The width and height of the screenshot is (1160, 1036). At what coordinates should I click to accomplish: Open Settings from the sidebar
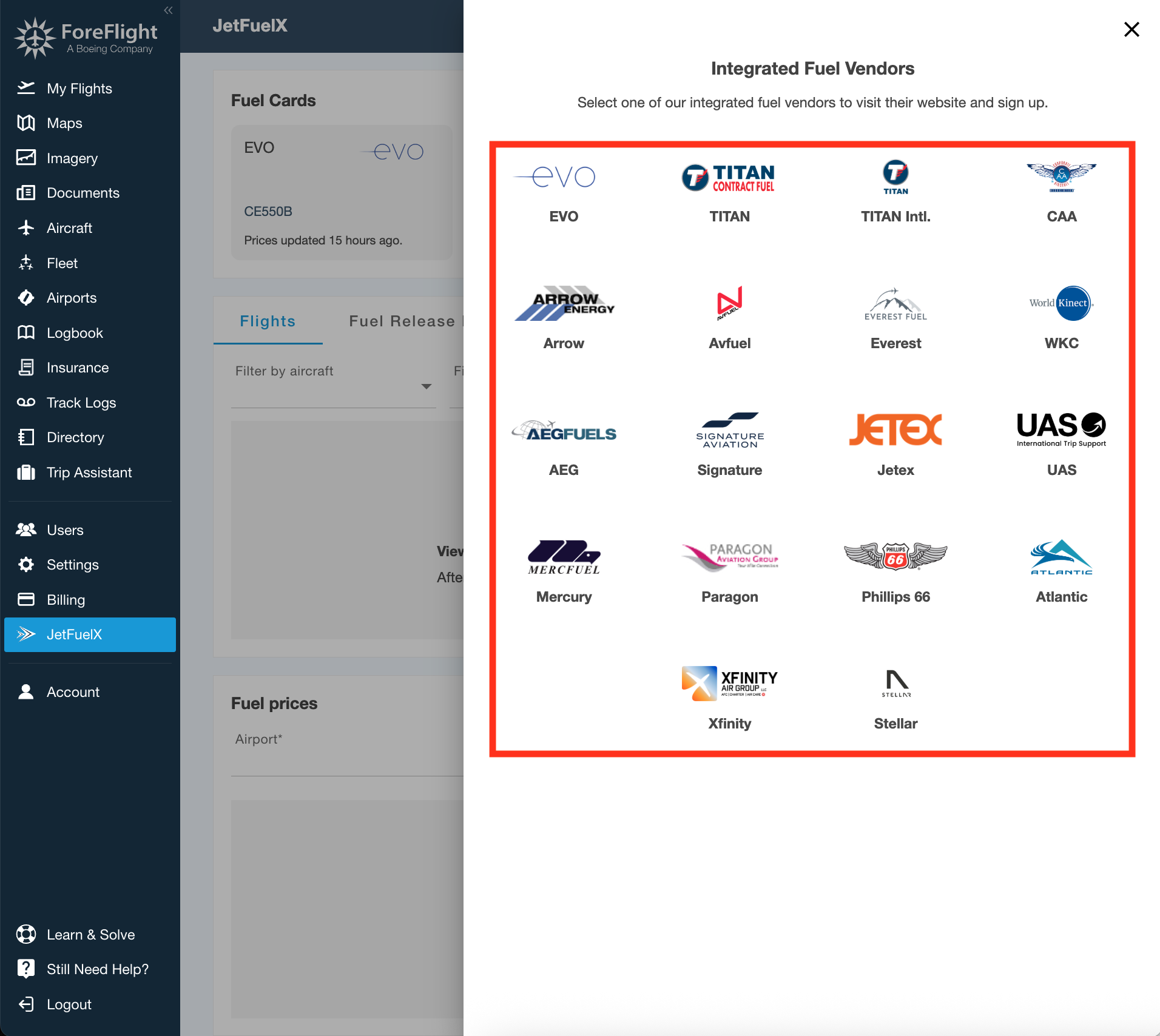(90, 565)
